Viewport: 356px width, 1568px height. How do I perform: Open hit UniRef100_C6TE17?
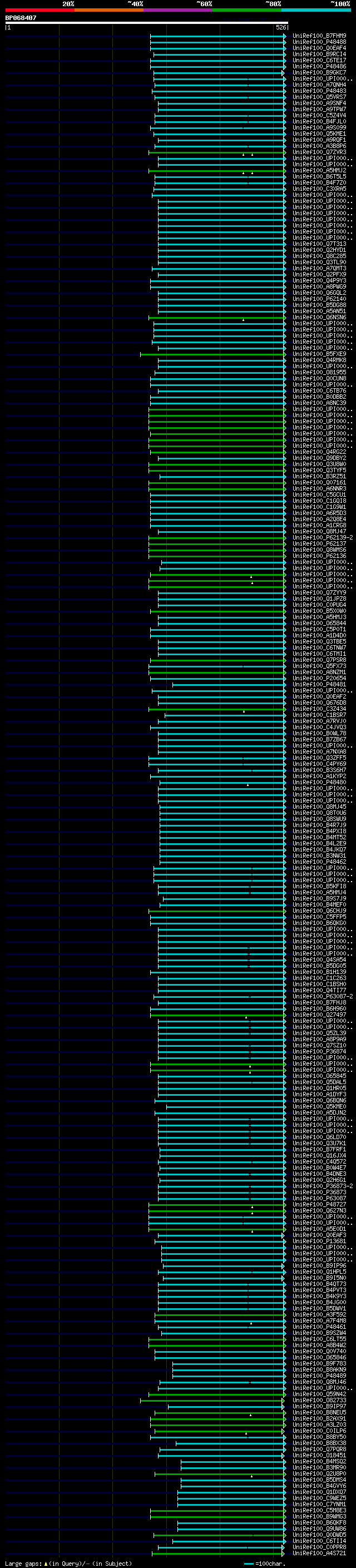[x=319, y=60]
